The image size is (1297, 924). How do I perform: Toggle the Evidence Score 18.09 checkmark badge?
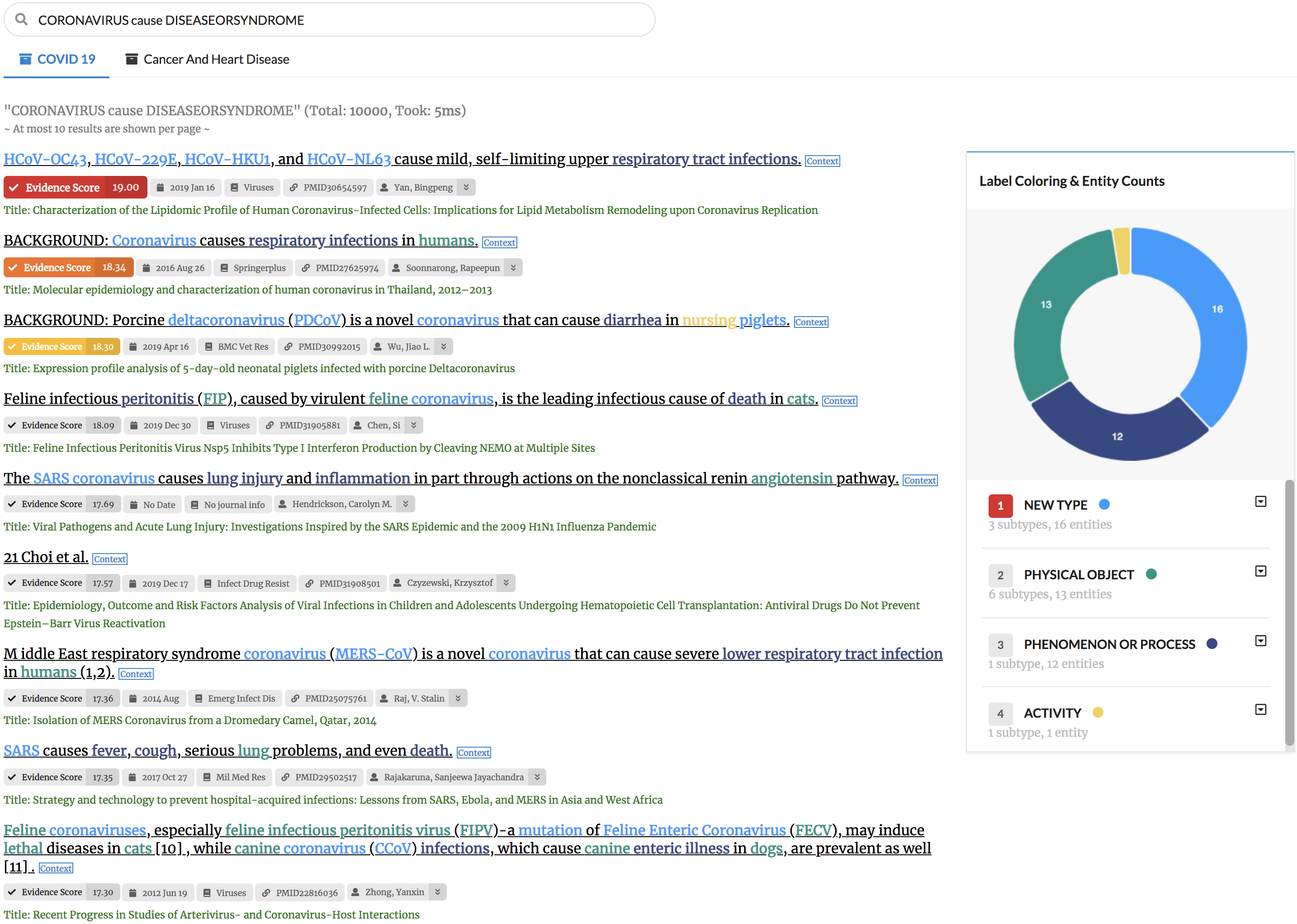12,426
